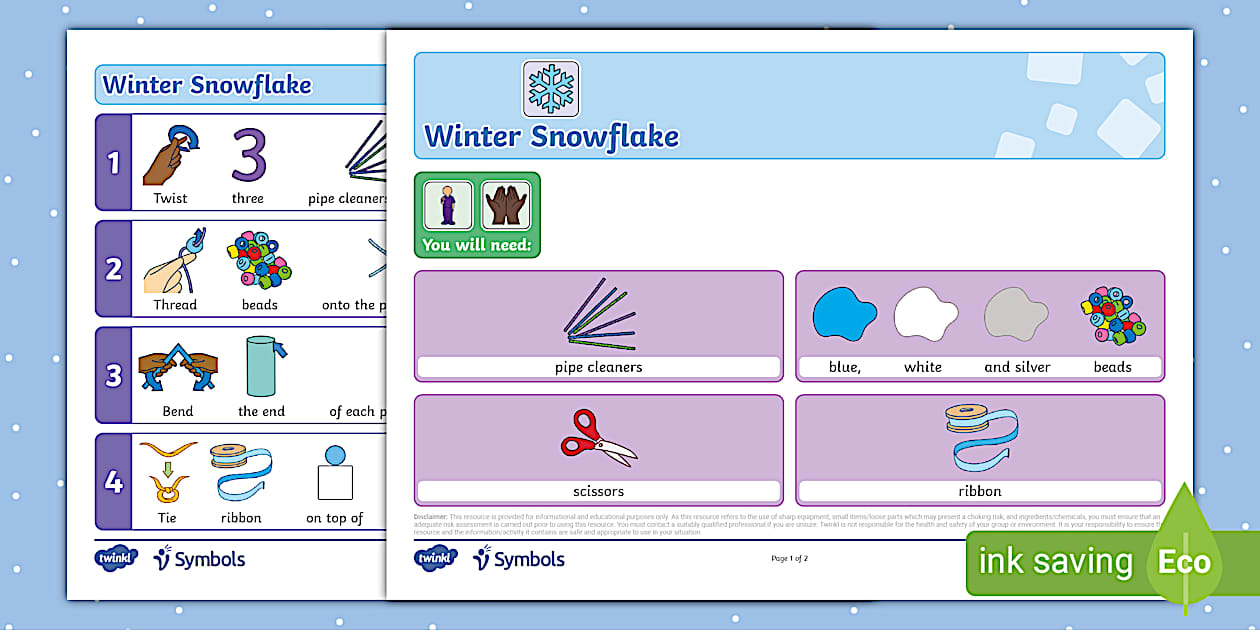Image resolution: width=1260 pixels, height=630 pixels.
Task: Click the Twinkl cloud logo
Action: pyautogui.click(x=436, y=559)
